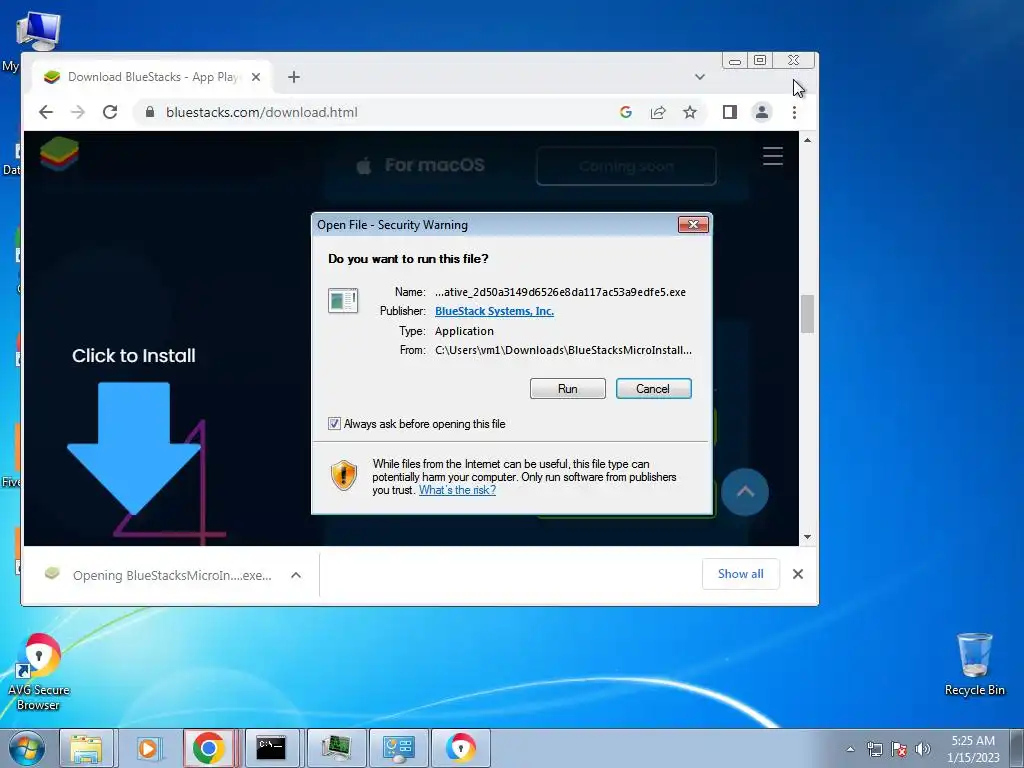Expand options for the BlueStacksMicroIn download item
This screenshot has height=768, width=1024.
296,575
